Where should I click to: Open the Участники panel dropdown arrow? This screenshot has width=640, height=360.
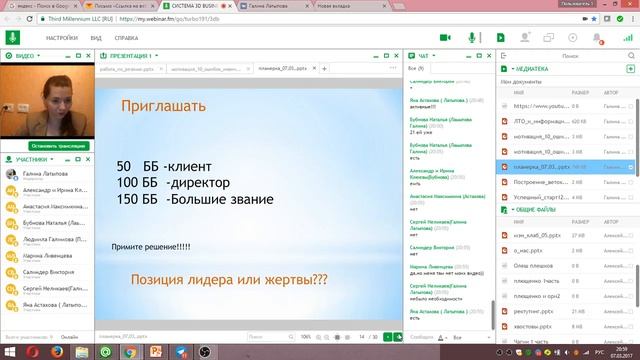pyautogui.click(x=52, y=159)
